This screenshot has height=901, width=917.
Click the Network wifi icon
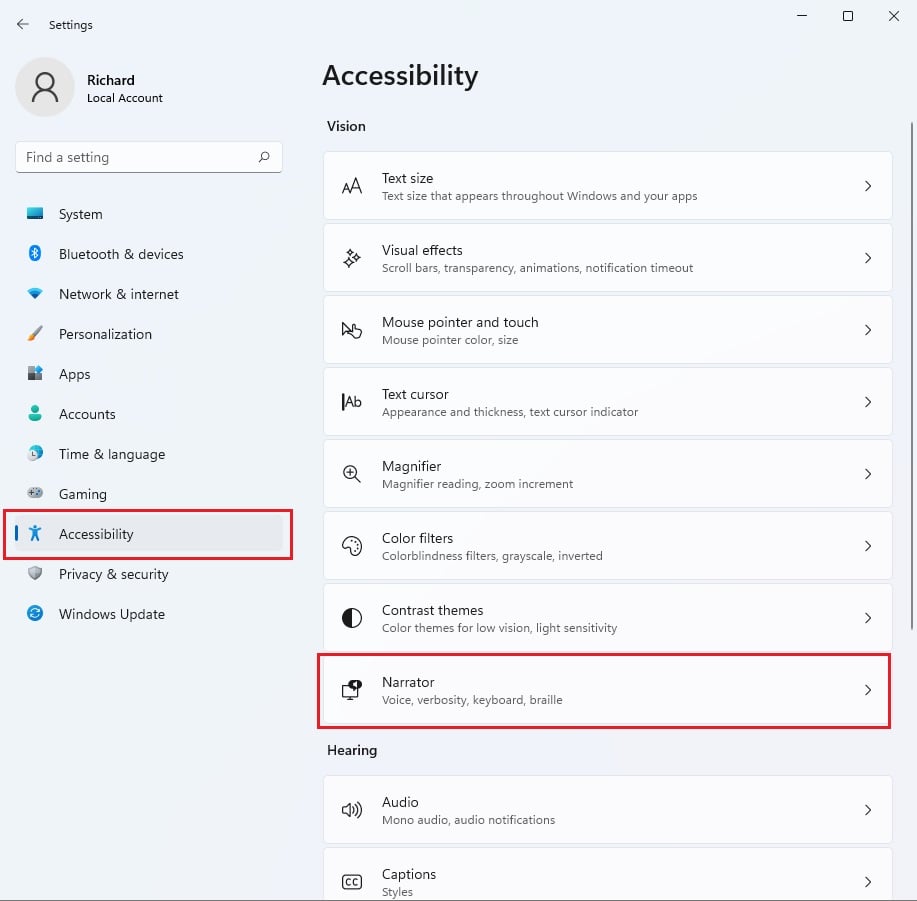coord(35,294)
